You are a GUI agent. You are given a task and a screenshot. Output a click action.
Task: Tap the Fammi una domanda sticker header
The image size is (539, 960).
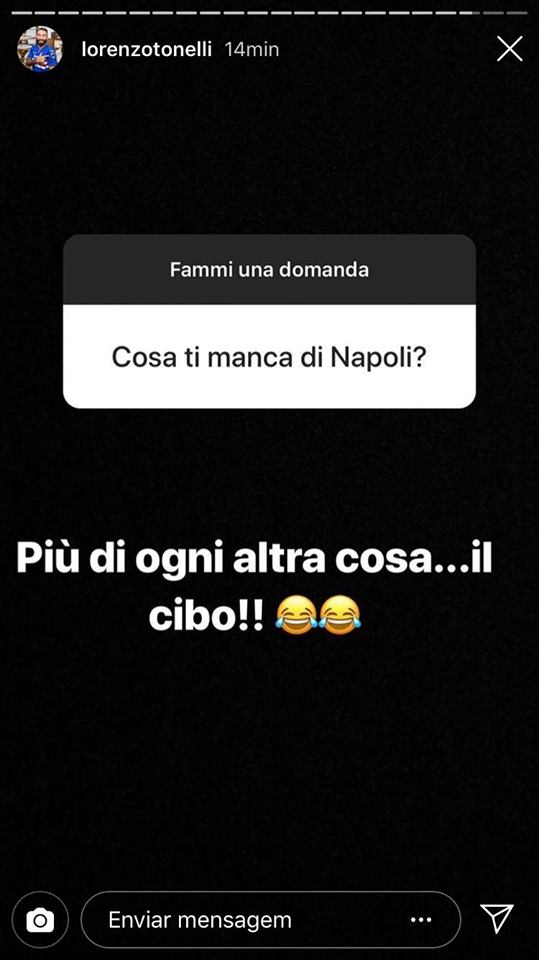point(270,269)
